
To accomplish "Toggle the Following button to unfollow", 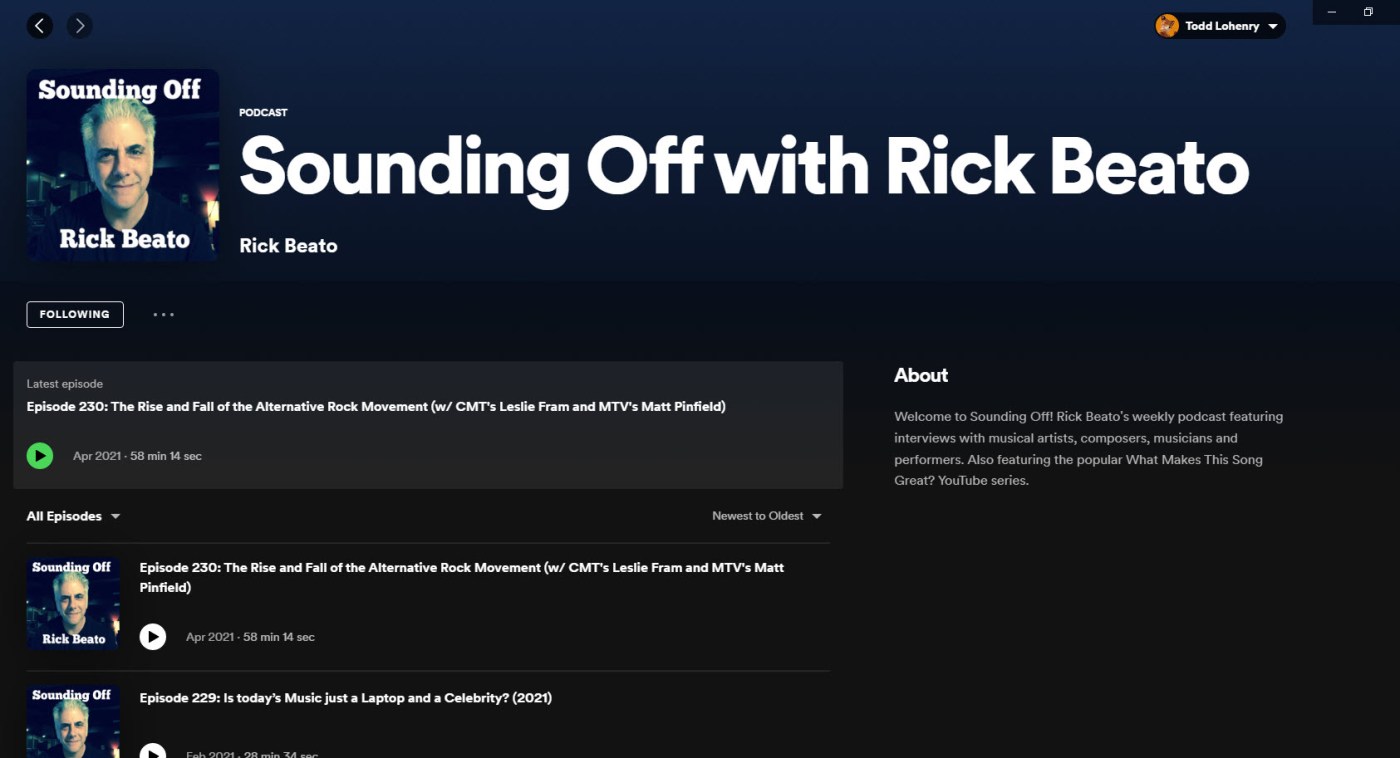I will 75,314.
